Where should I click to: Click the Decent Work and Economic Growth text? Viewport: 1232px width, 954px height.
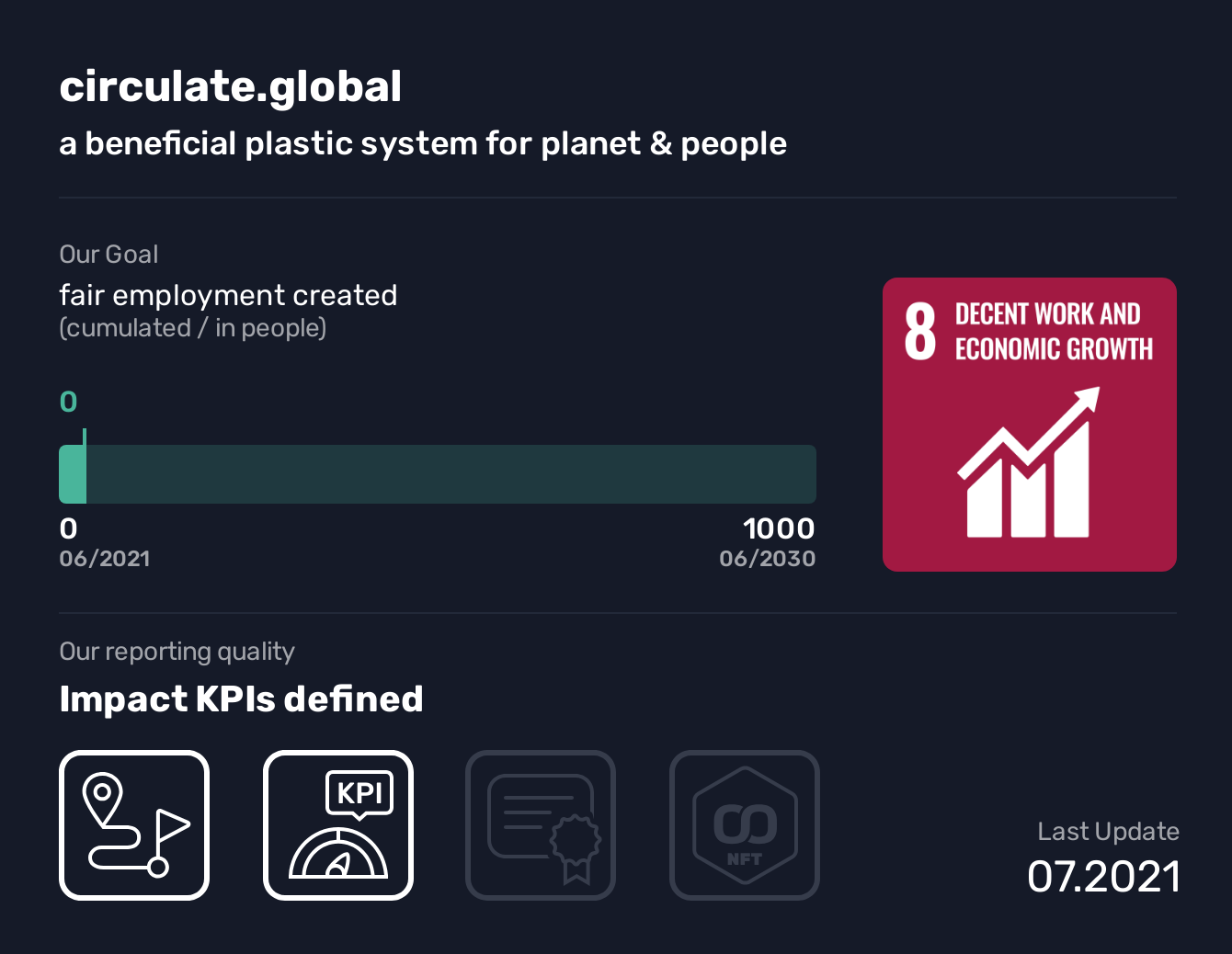click(1053, 332)
